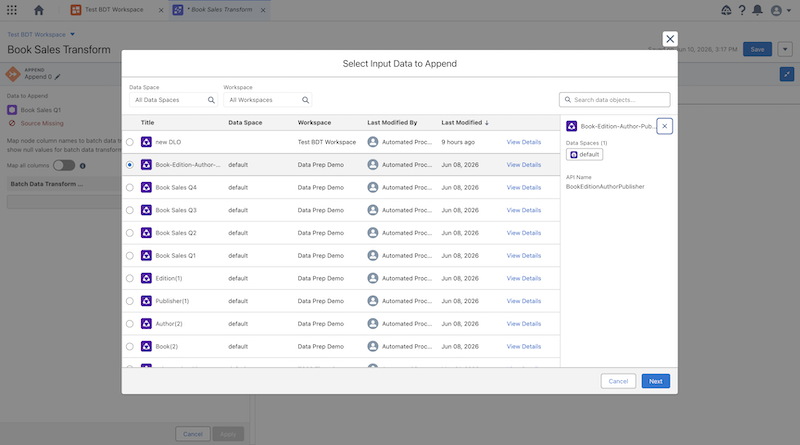Click the selected object icon in details panel

571,126
